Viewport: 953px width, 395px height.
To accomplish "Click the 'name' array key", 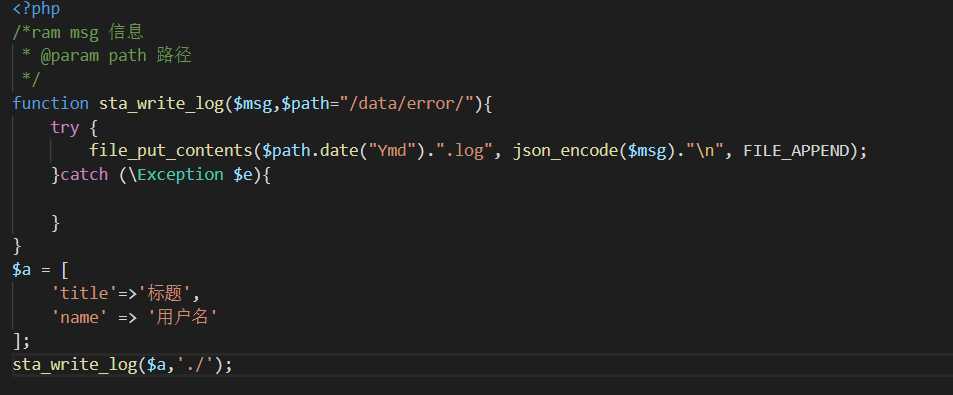I will point(80,317).
